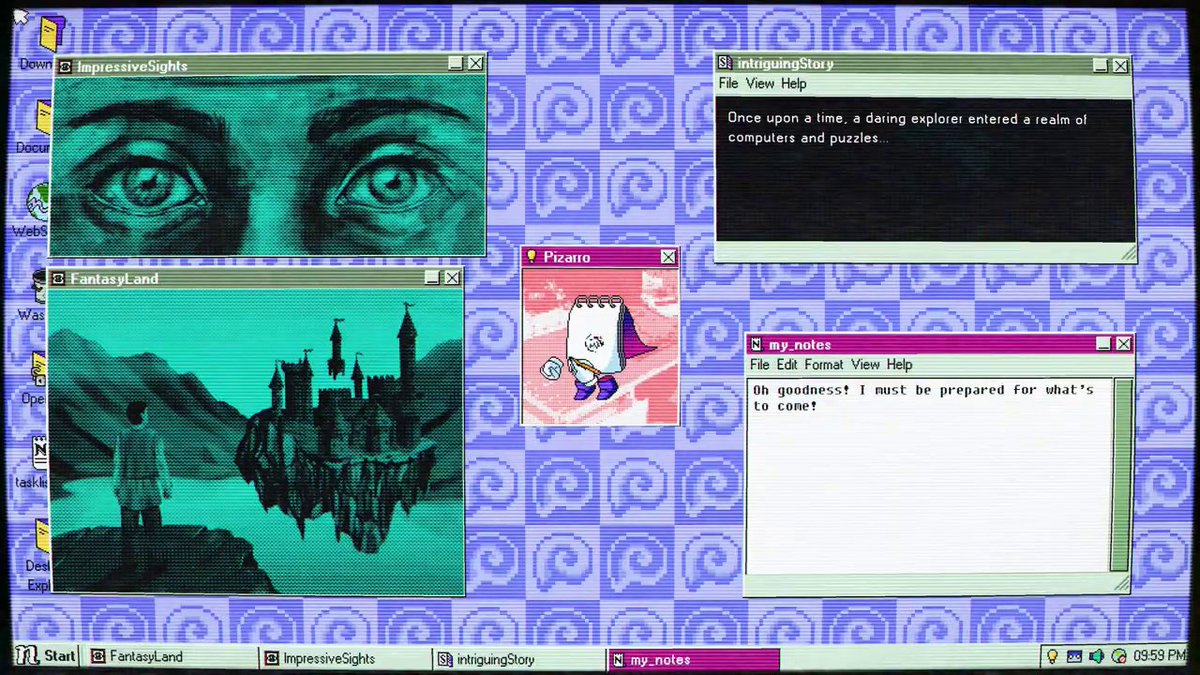1200x675 pixels.
Task: Close the ImpressiveSights window
Action: click(x=476, y=63)
